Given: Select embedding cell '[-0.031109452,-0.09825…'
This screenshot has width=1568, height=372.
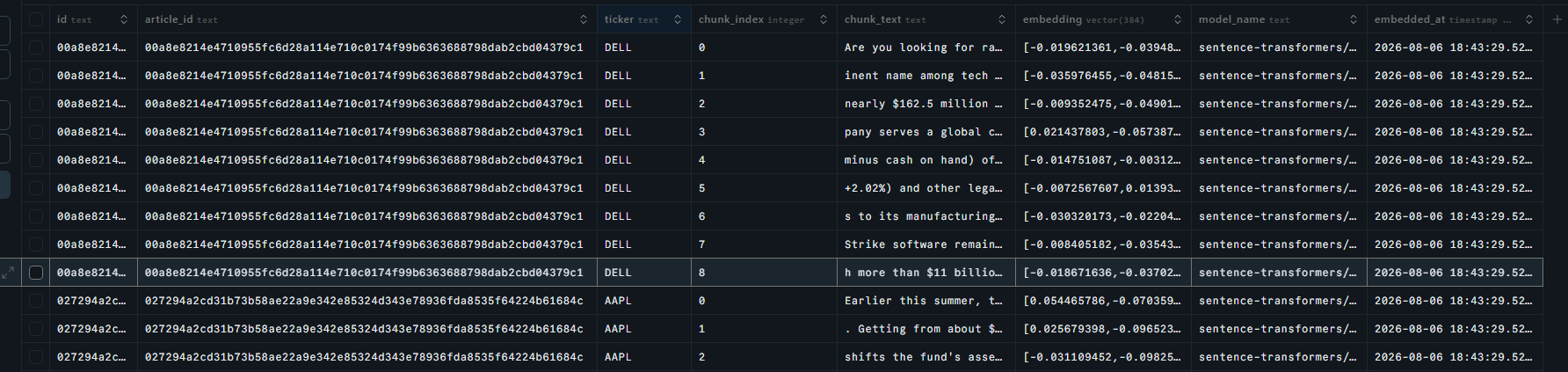Looking at the screenshot, I should point(1103,357).
